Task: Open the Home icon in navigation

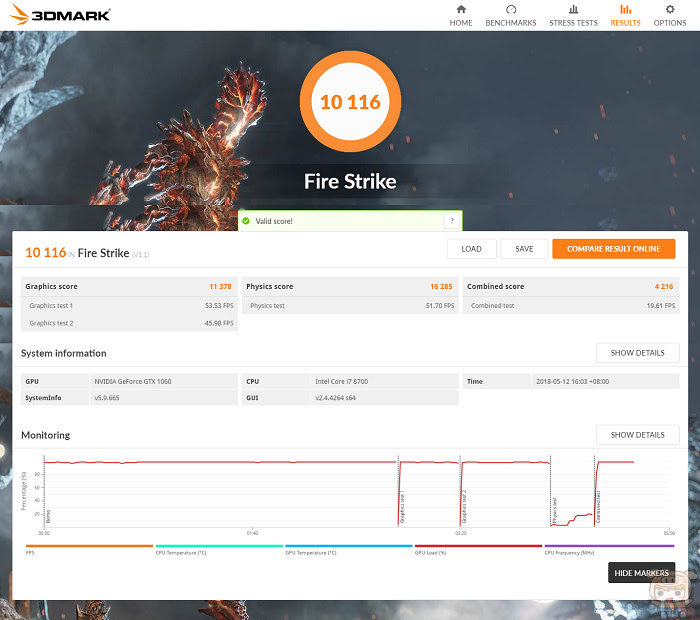Action: point(461,9)
